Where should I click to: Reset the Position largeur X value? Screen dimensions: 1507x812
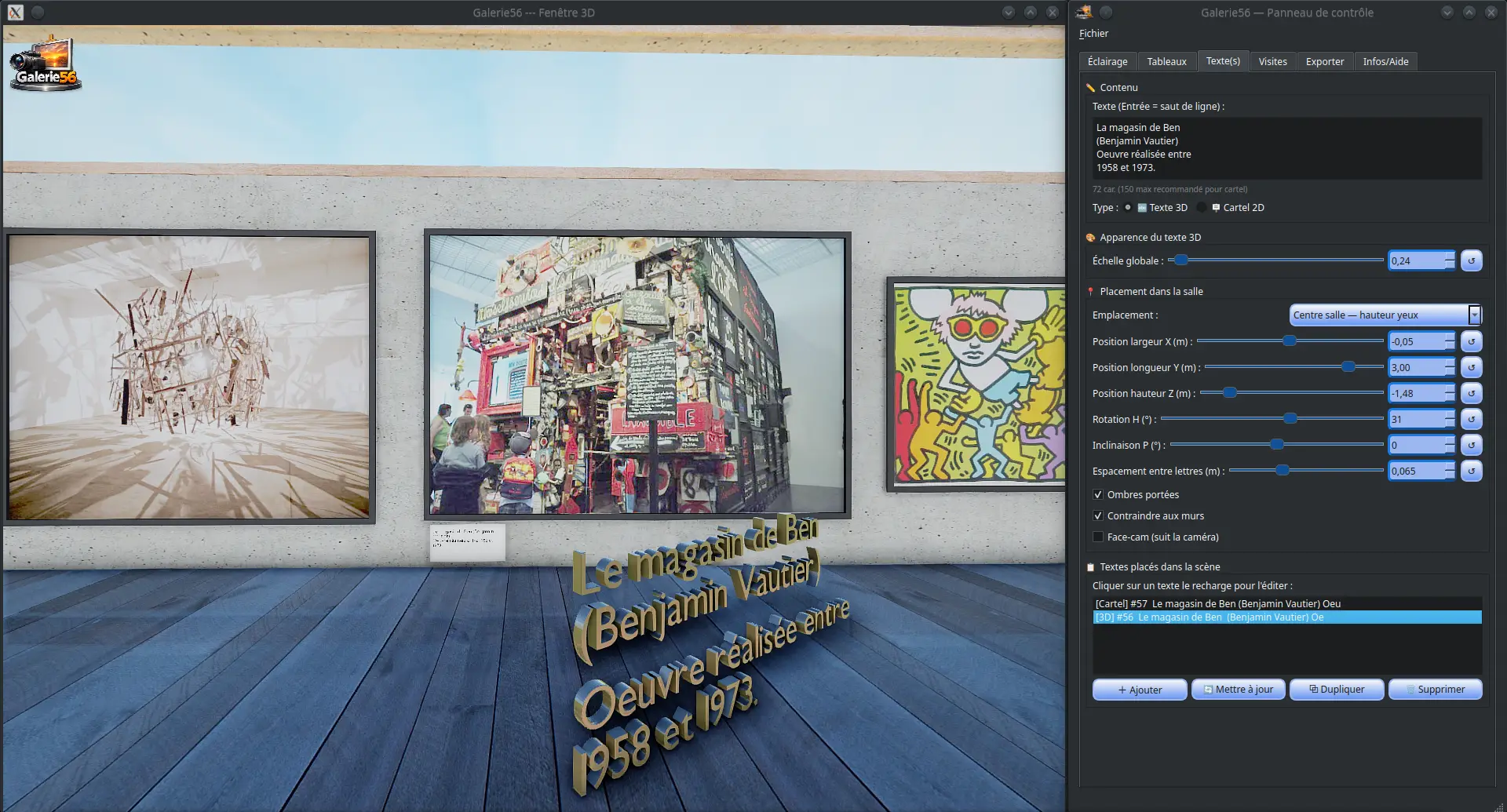(1471, 341)
